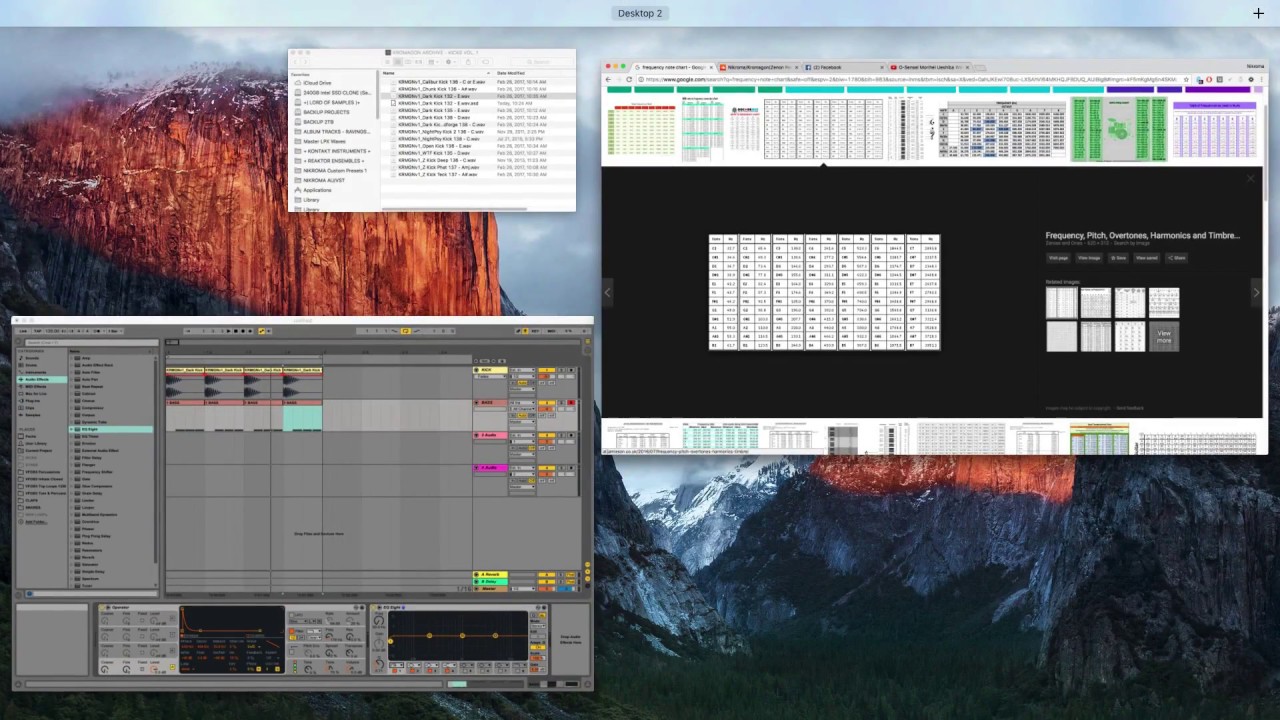Viewport: 1280px width, 720px height.
Task: Click Finder Date Modified column header
Action: click(511, 73)
